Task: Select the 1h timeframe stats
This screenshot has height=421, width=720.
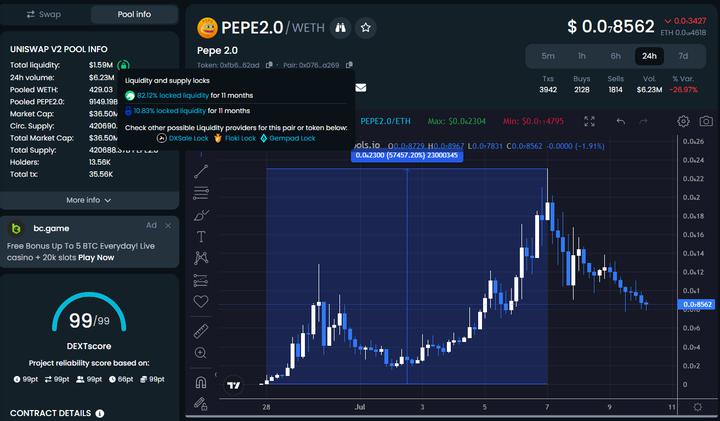Action: pos(582,56)
